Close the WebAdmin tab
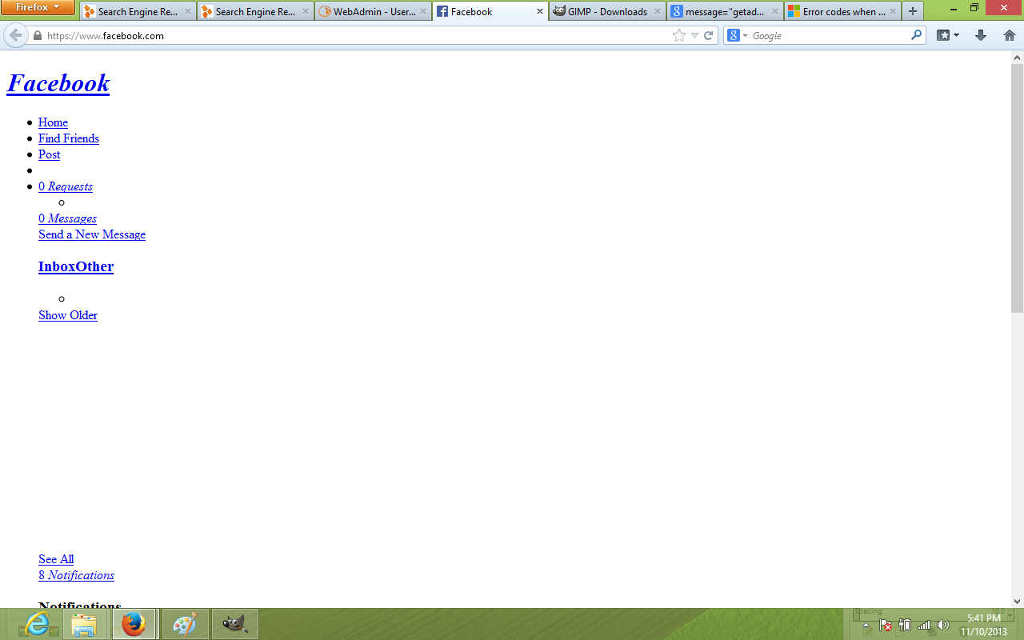Image resolution: width=1024 pixels, height=640 pixels. point(423,12)
